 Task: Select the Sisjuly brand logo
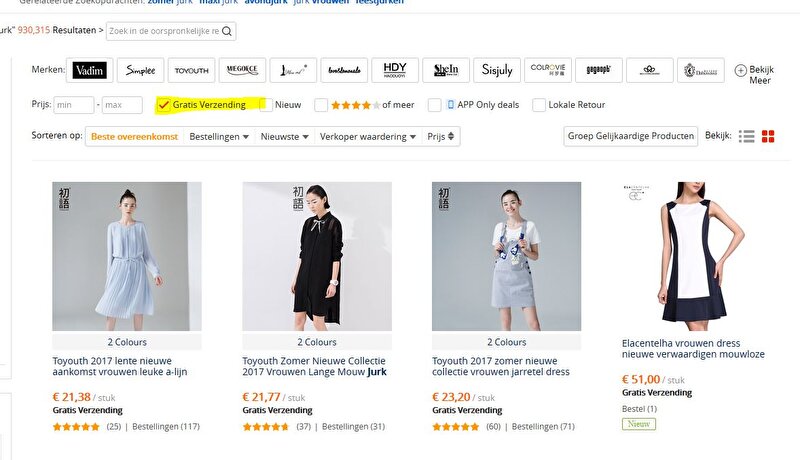[497, 70]
